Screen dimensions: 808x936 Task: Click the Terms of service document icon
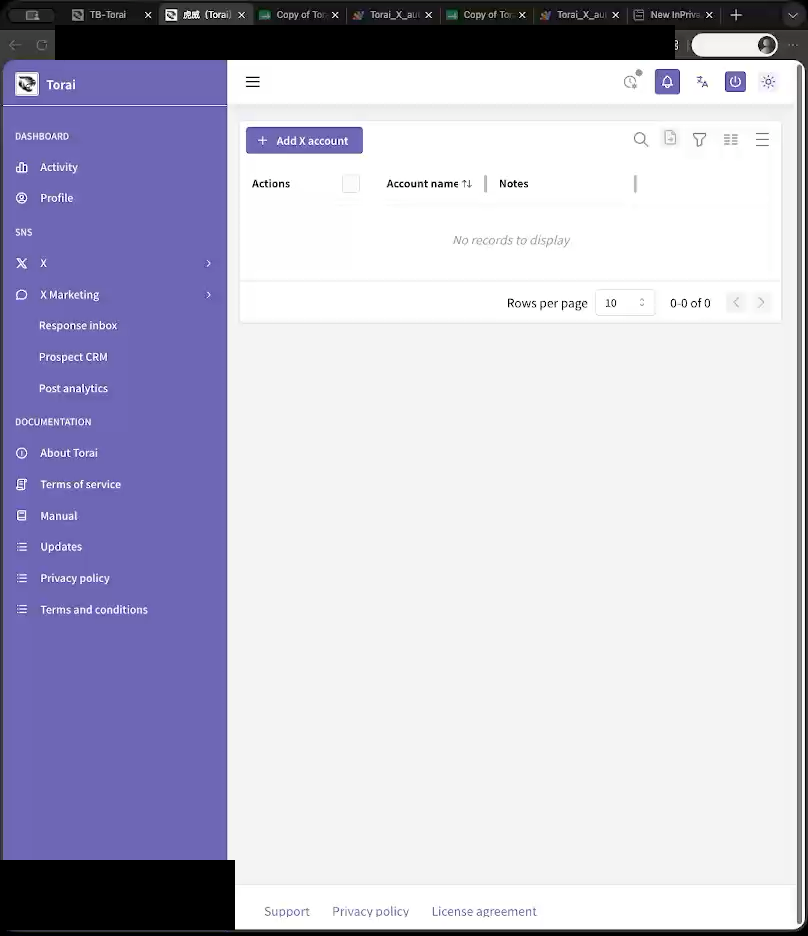(21, 484)
